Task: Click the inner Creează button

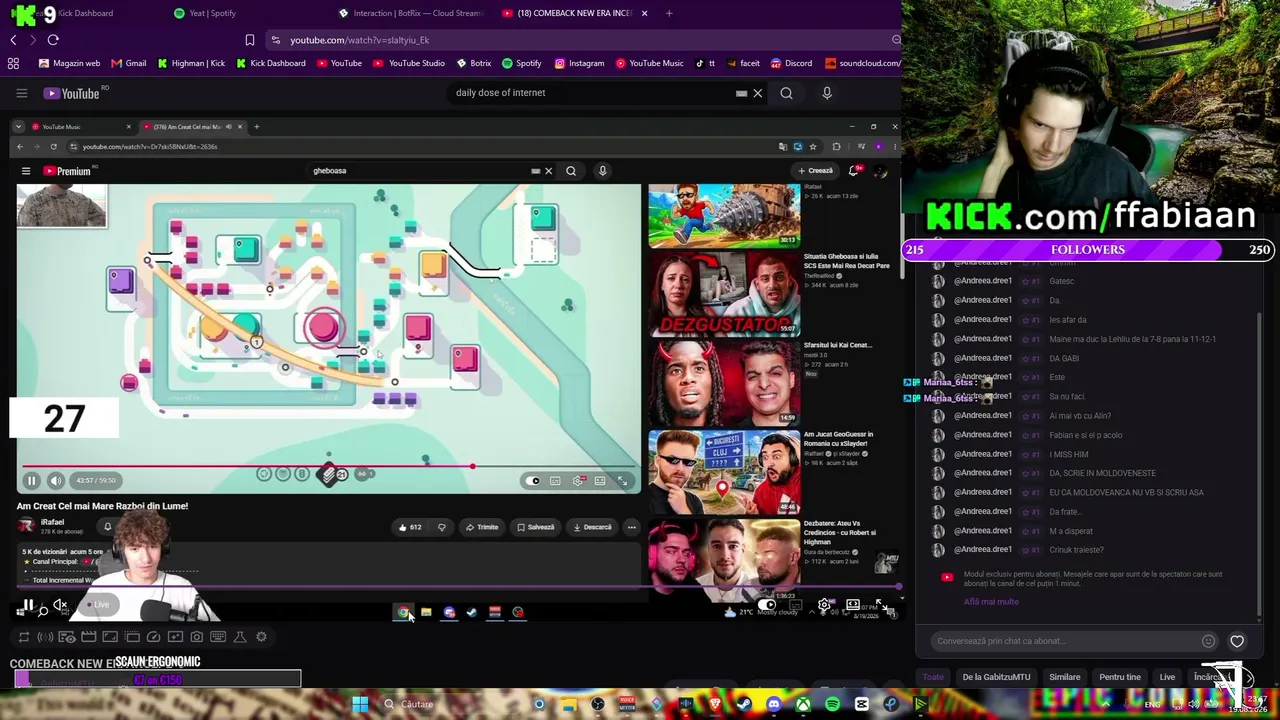Action: tap(816, 171)
